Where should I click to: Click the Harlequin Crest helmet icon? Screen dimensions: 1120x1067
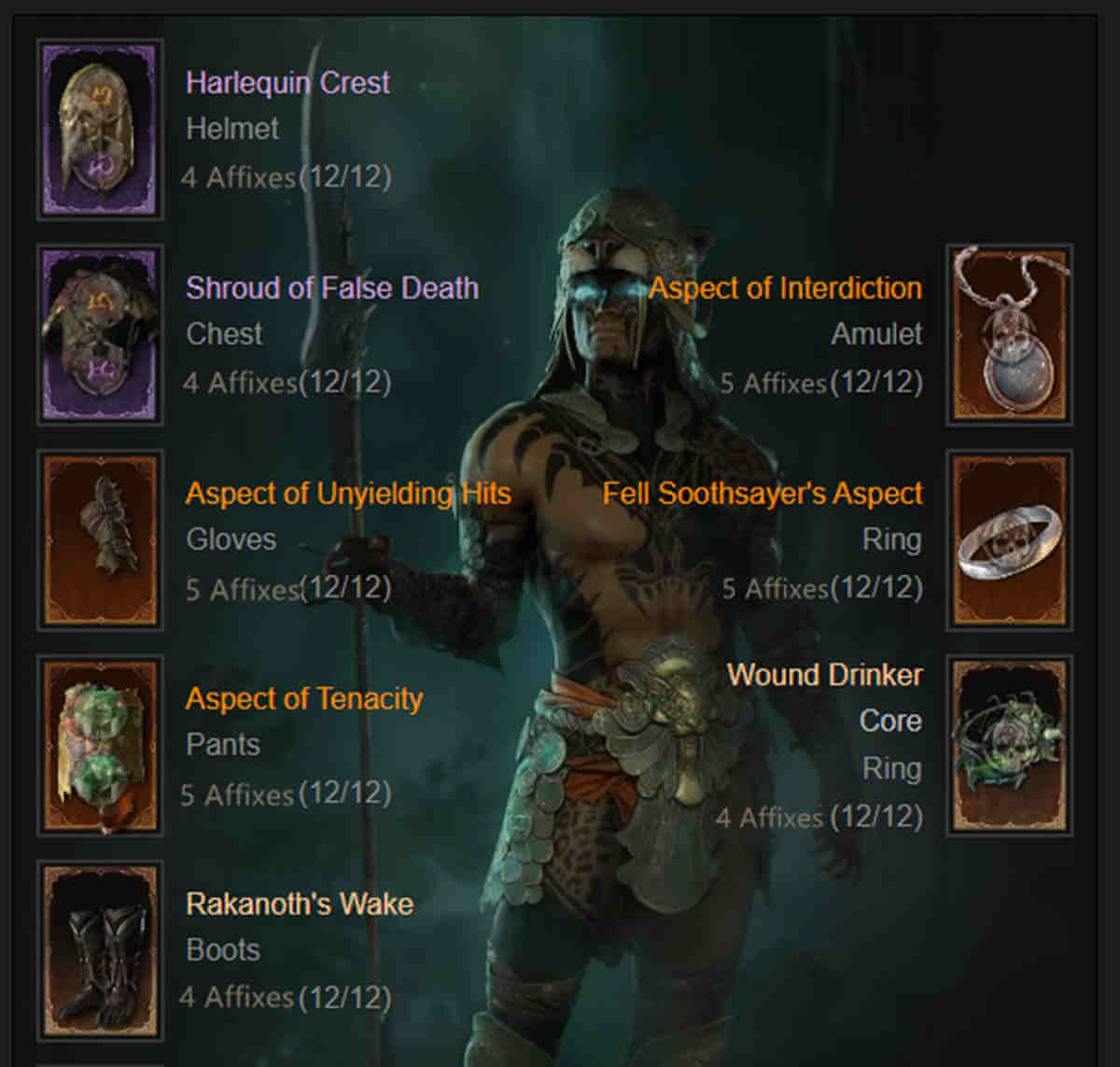click(x=100, y=129)
